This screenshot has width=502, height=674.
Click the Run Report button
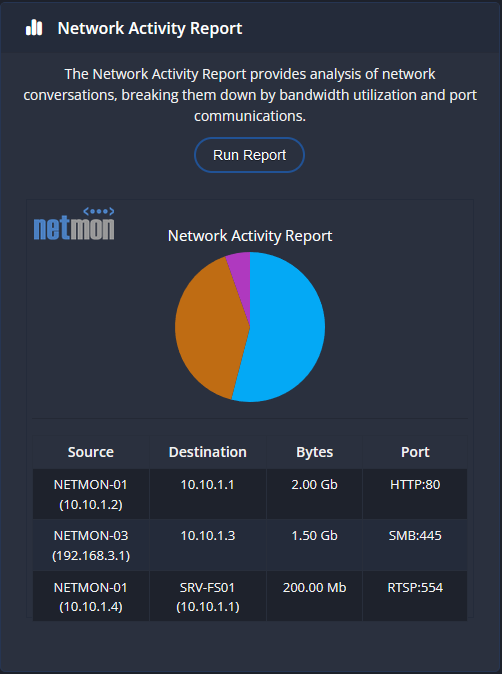249,155
